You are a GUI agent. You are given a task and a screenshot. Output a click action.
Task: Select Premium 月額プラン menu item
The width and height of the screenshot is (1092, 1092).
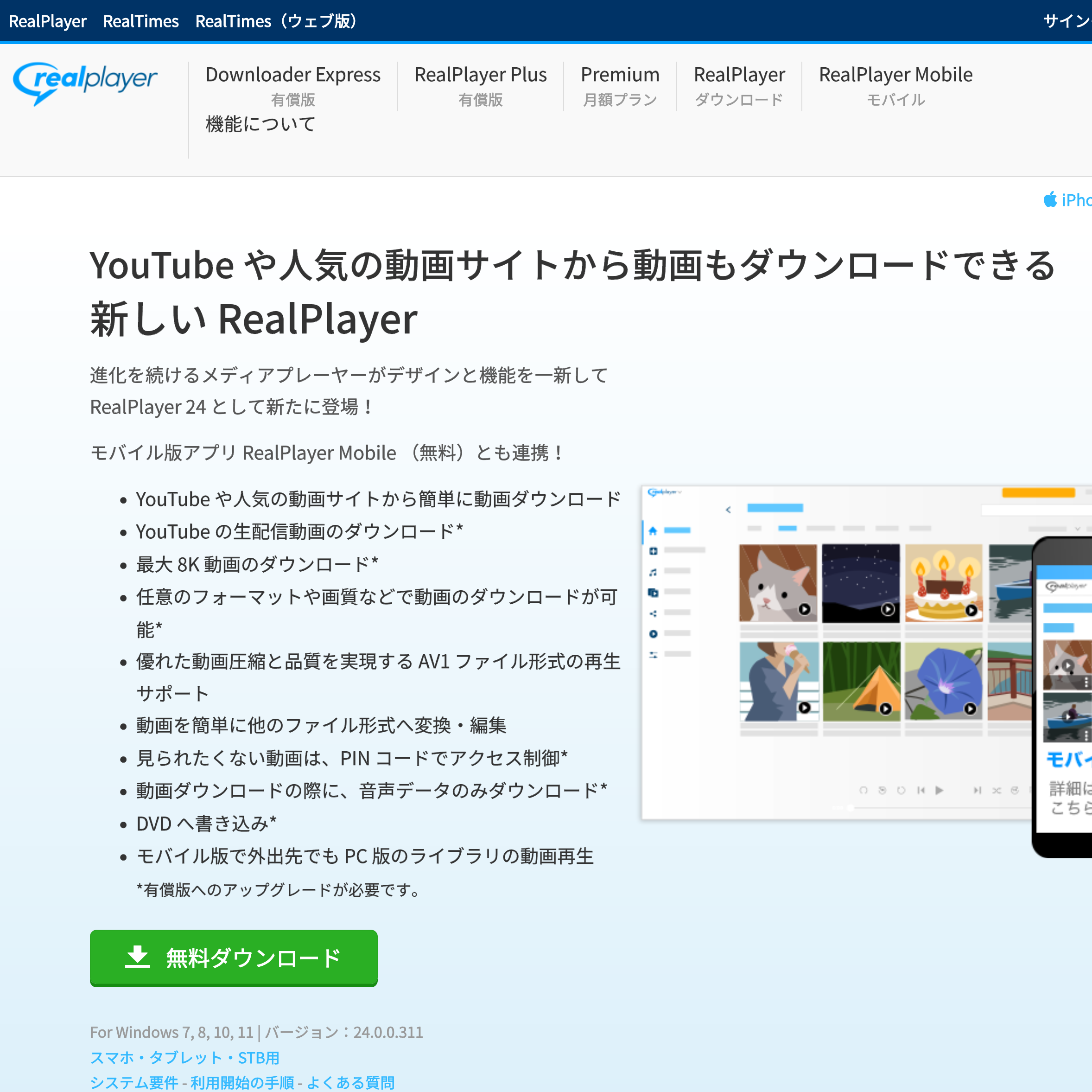pyautogui.click(x=620, y=86)
